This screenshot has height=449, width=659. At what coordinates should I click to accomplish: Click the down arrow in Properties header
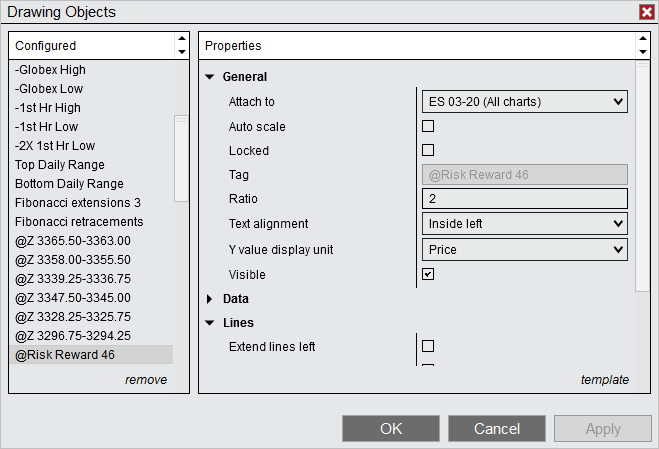tap(643, 52)
